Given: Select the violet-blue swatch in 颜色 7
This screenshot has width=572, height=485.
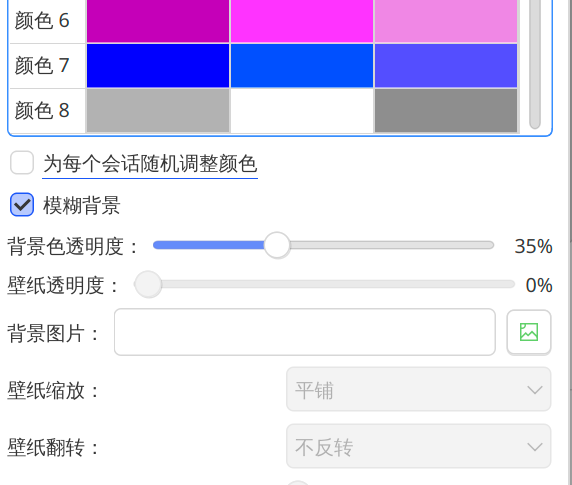Looking at the screenshot, I should click(x=446, y=66).
